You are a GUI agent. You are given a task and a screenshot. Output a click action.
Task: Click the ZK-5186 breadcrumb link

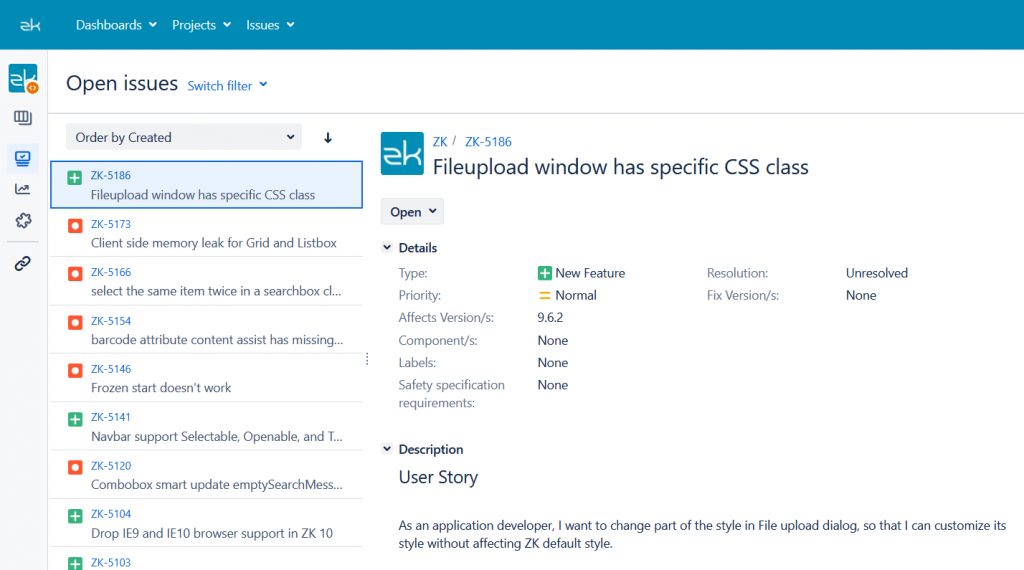pos(488,142)
